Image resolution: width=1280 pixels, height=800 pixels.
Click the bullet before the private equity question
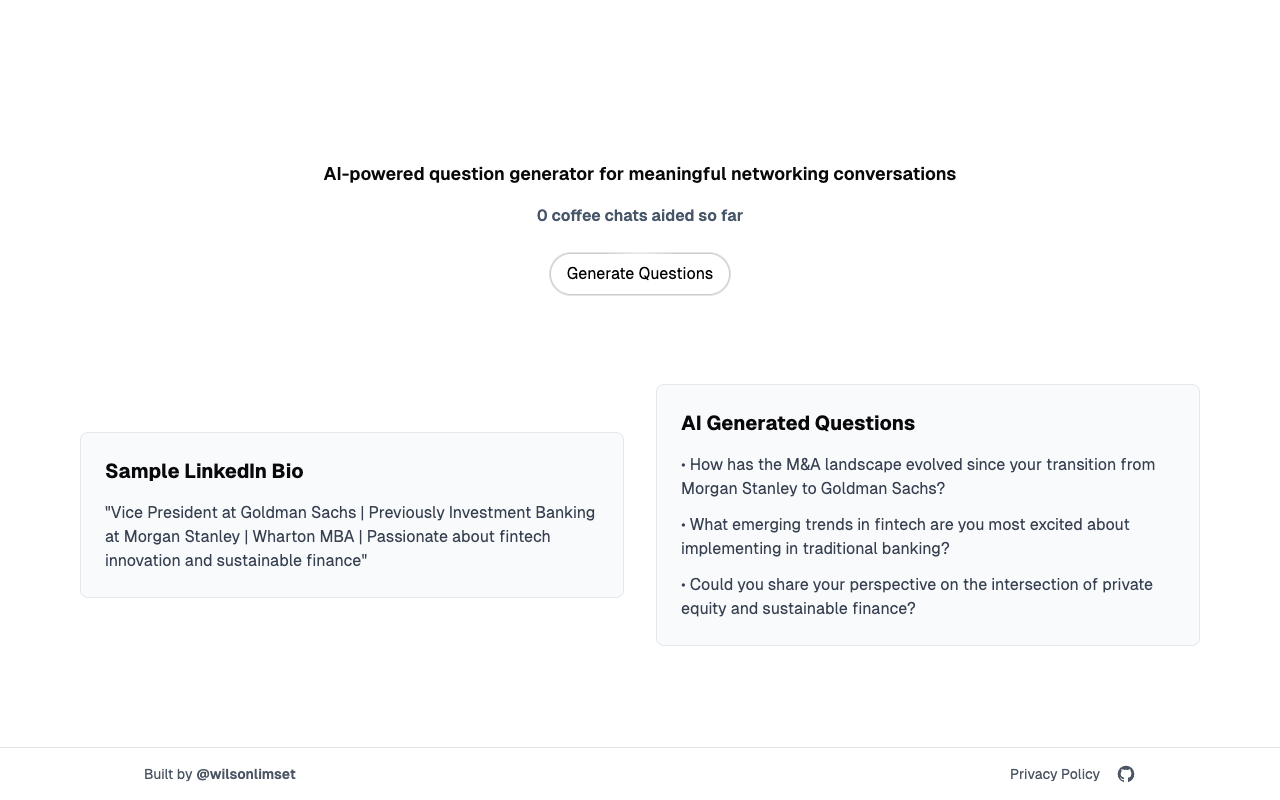coord(684,585)
